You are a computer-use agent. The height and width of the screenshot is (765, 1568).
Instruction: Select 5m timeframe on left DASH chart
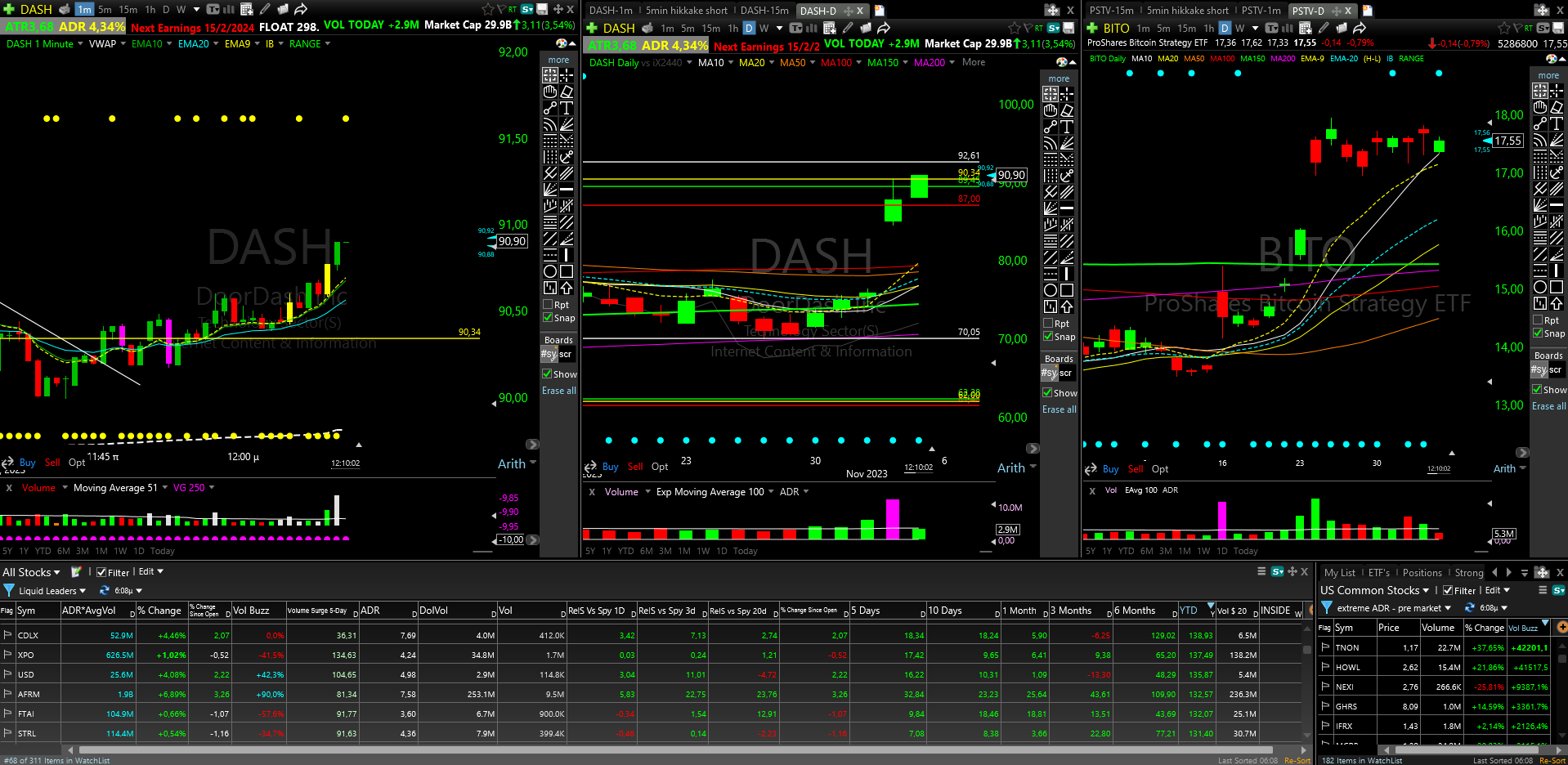tap(105, 10)
